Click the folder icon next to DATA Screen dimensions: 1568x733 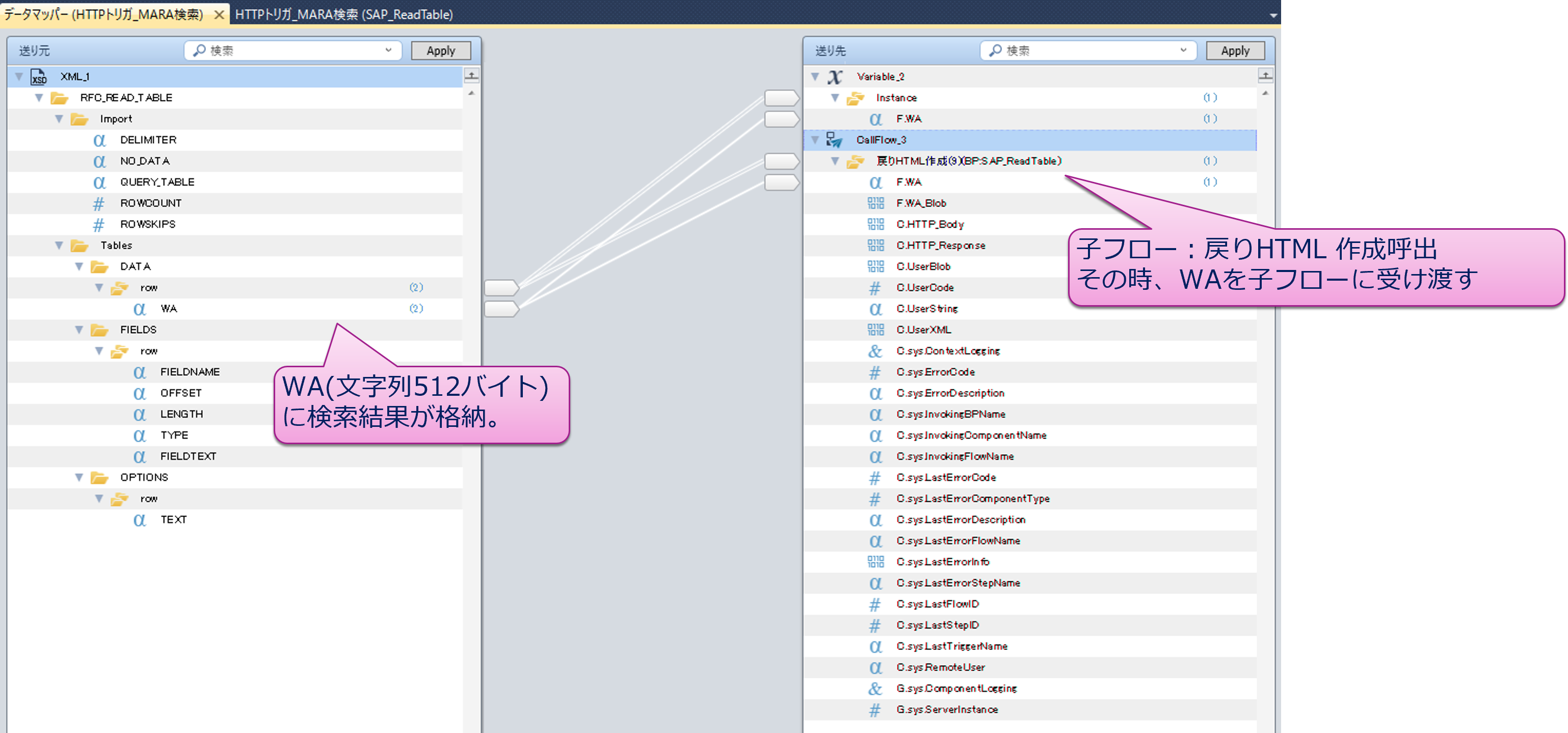click(x=99, y=266)
